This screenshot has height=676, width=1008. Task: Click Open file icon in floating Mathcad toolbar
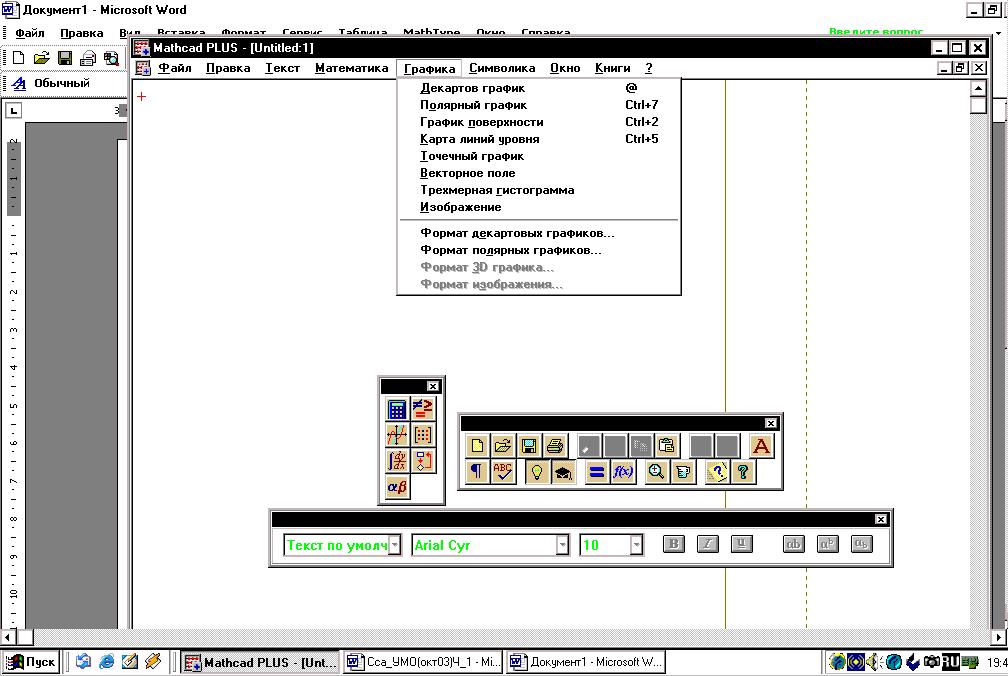tap(503, 445)
